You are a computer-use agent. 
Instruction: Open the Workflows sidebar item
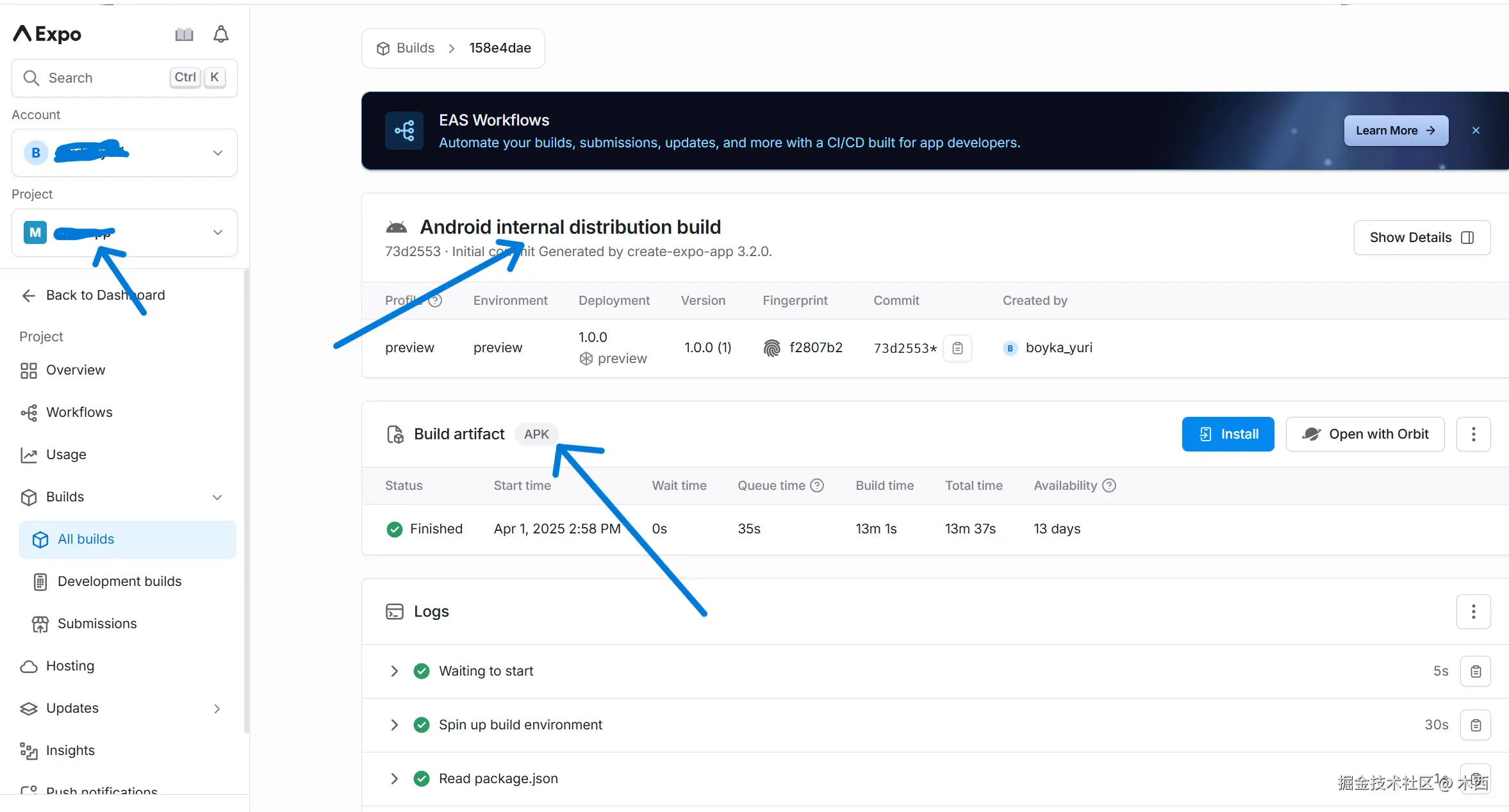tap(79, 412)
